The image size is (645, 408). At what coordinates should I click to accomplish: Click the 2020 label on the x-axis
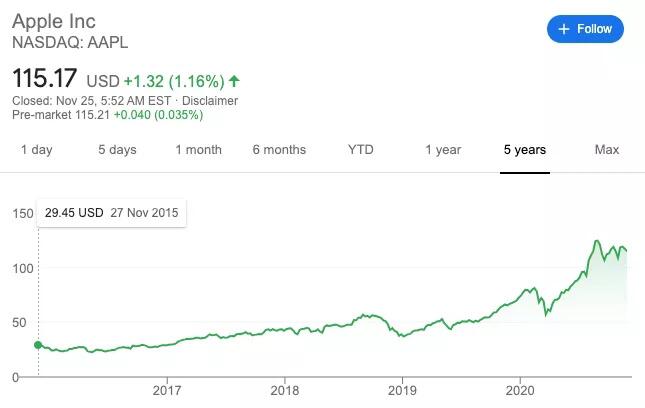click(x=520, y=390)
